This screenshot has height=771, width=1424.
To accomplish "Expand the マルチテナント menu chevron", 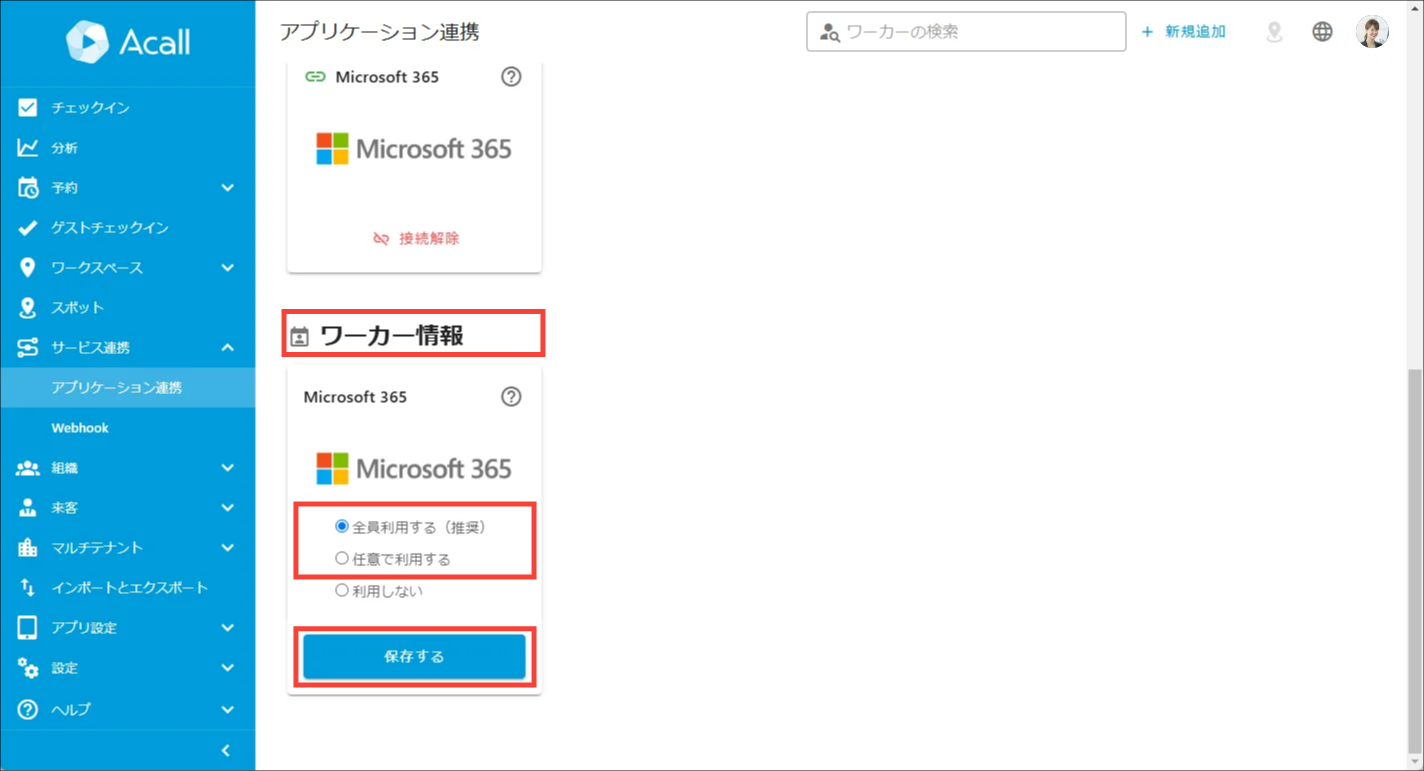I will (228, 547).
